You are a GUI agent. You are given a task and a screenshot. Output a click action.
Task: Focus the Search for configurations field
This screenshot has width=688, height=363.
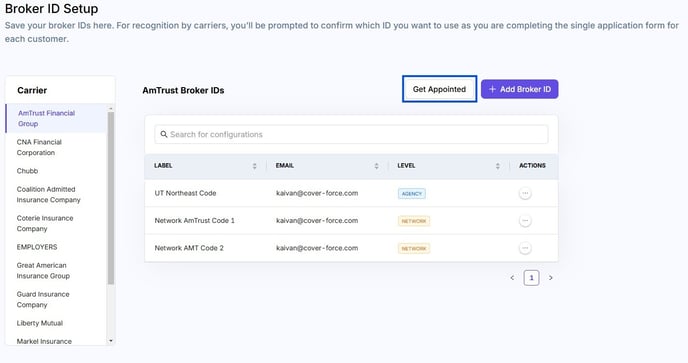[x=351, y=134]
